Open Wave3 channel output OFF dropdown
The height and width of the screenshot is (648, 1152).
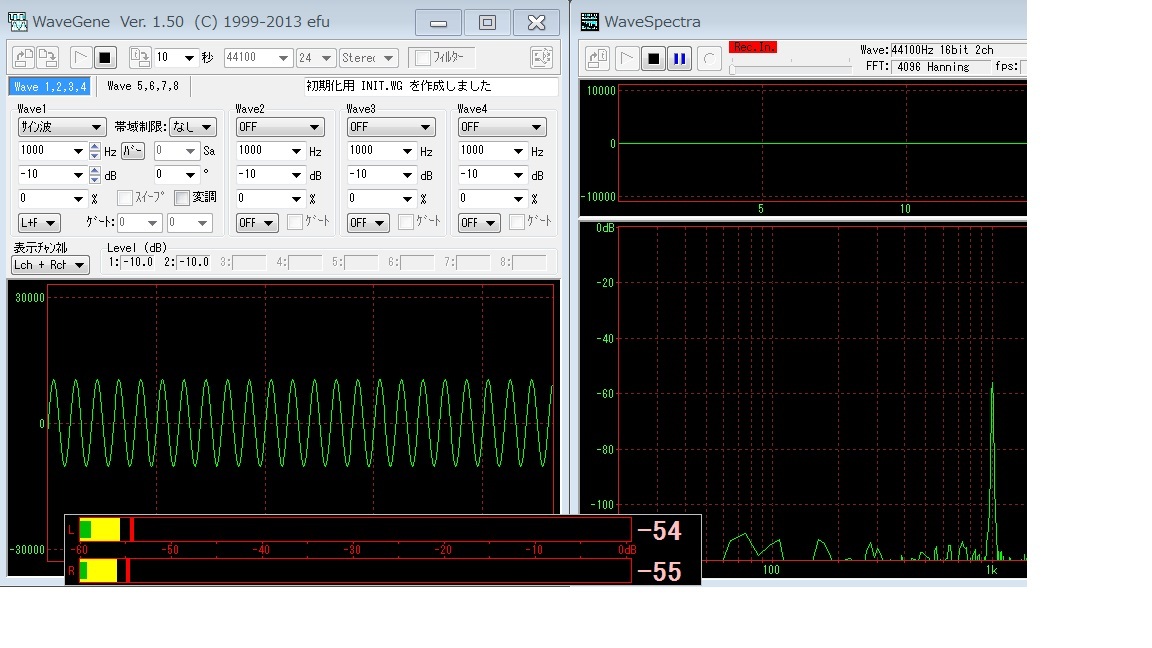point(368,223)
